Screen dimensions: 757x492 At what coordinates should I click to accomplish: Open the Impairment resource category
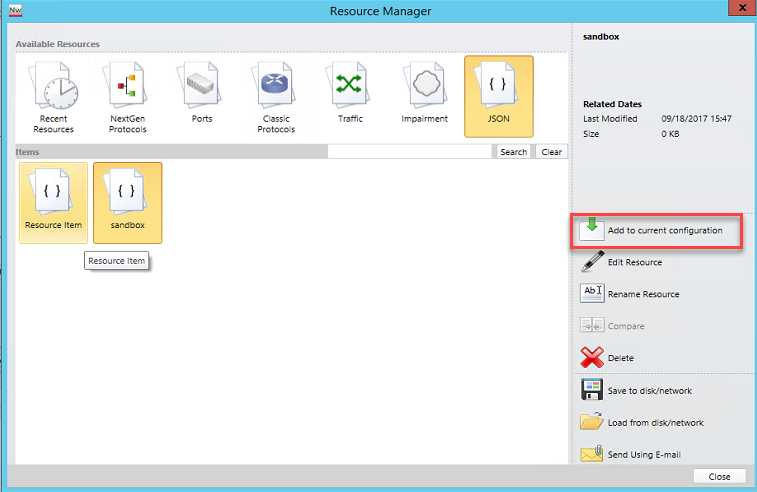427,96
